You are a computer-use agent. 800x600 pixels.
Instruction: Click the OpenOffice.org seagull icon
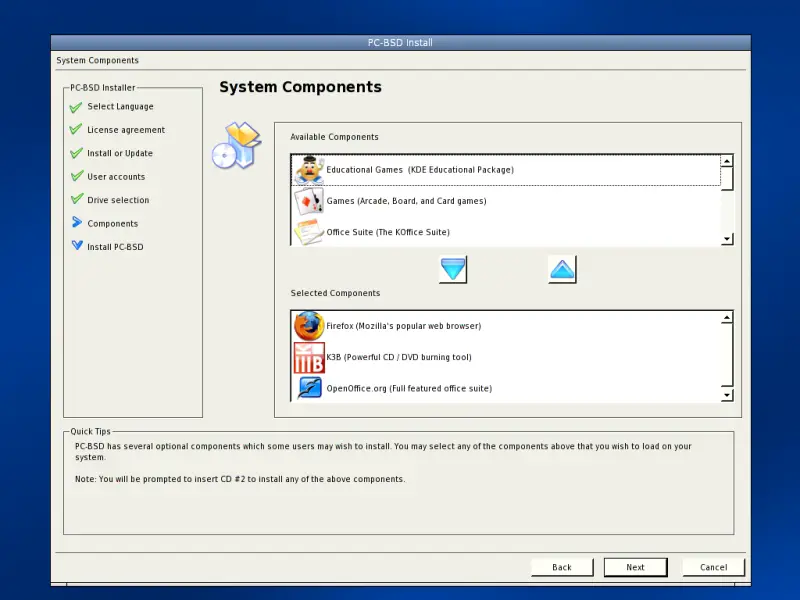click(309, 388)
